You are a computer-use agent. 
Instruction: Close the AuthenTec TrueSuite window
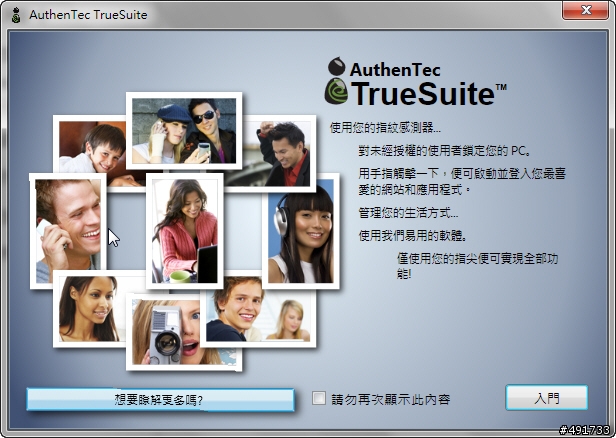click(x=585, y=10)
